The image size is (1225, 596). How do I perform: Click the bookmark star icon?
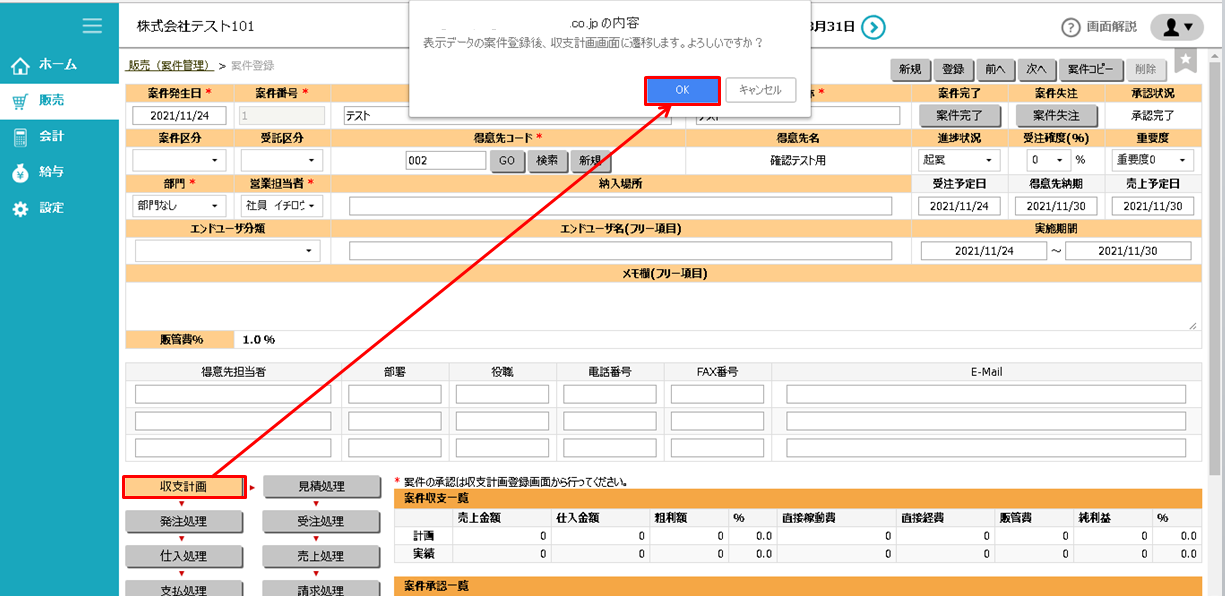pos(1184,61)
